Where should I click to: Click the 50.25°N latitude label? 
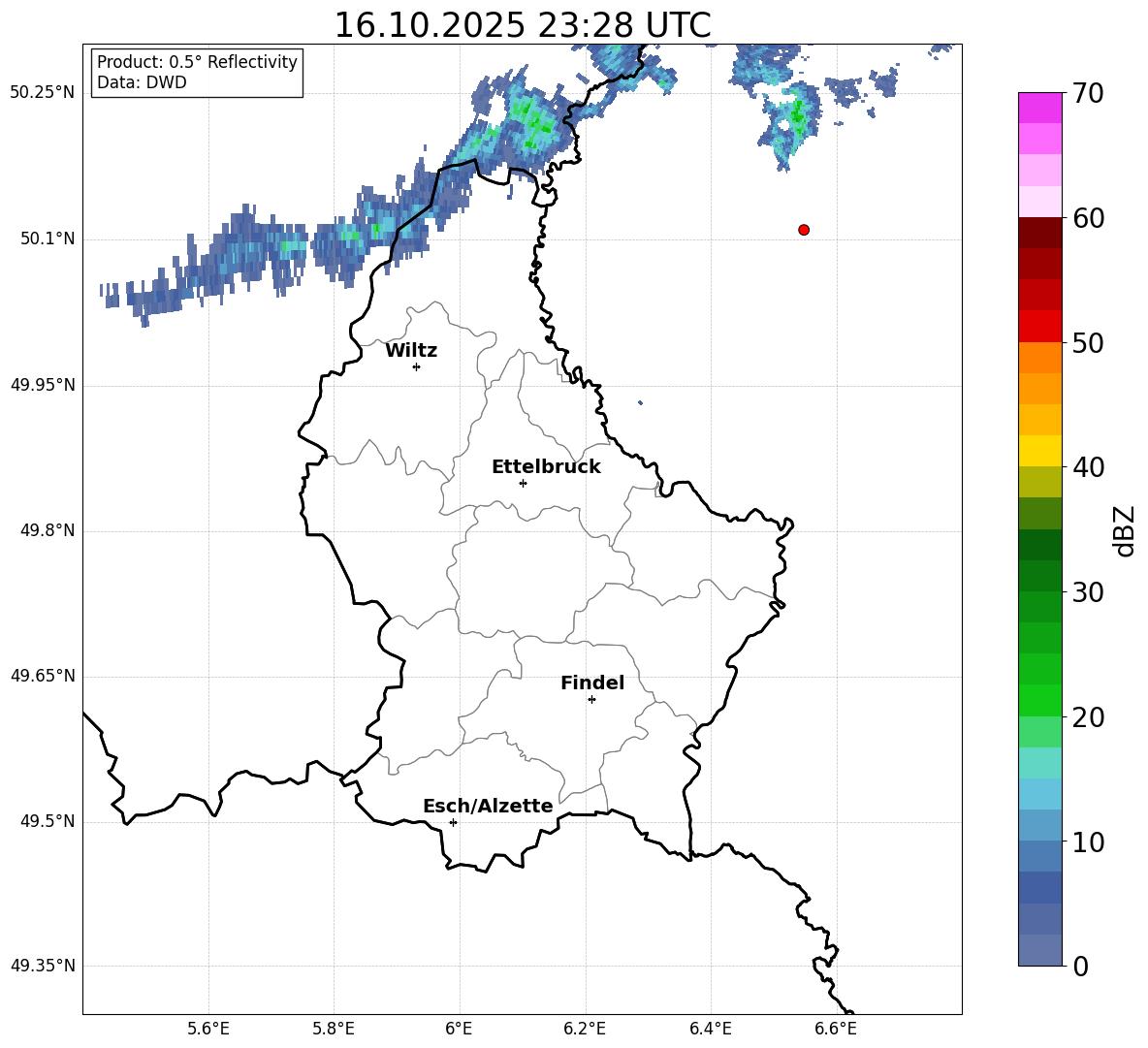tap(43, 93)
